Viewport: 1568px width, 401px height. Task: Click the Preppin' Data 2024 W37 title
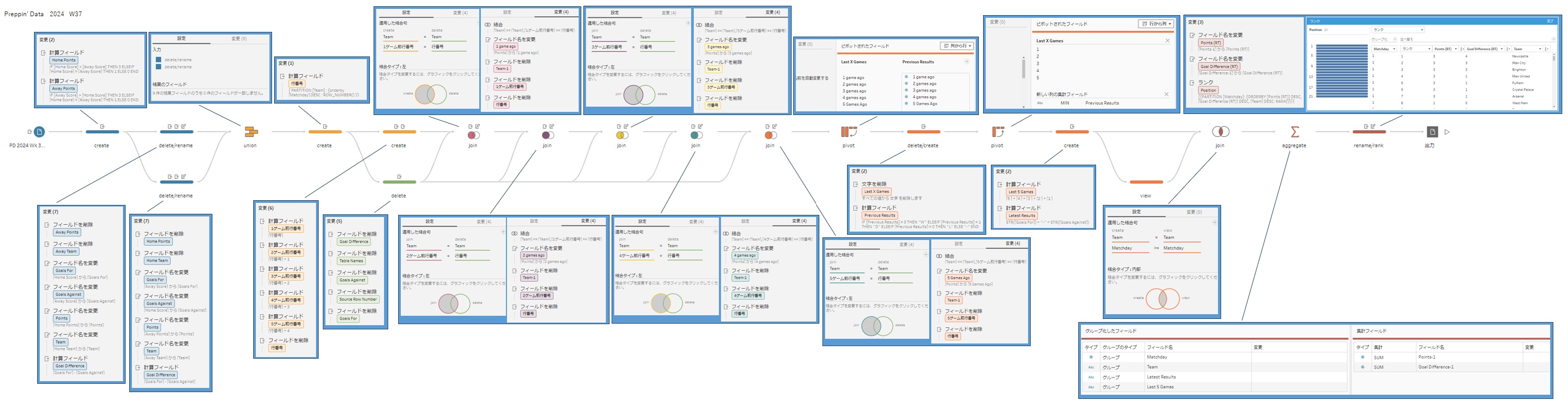(x=42, y=14)
